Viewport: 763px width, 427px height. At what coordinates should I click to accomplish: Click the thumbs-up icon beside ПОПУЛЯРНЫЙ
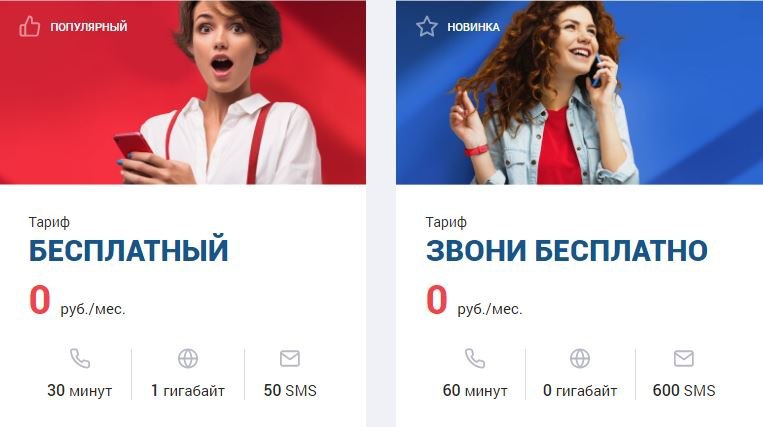[29, 26]
